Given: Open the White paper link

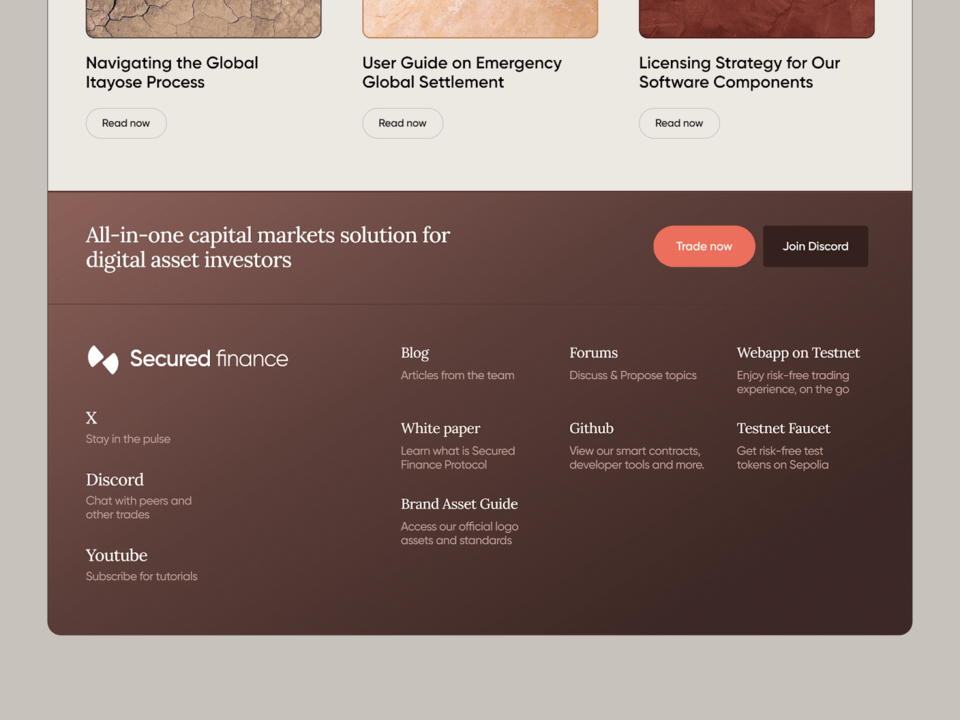Looking at the screenshot, I should tap(440, 428).
